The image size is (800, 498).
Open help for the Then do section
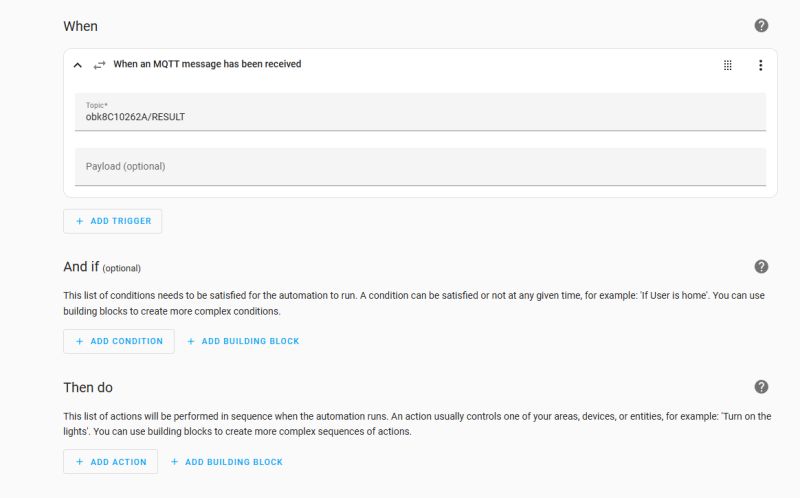click(x=761, y=387)
